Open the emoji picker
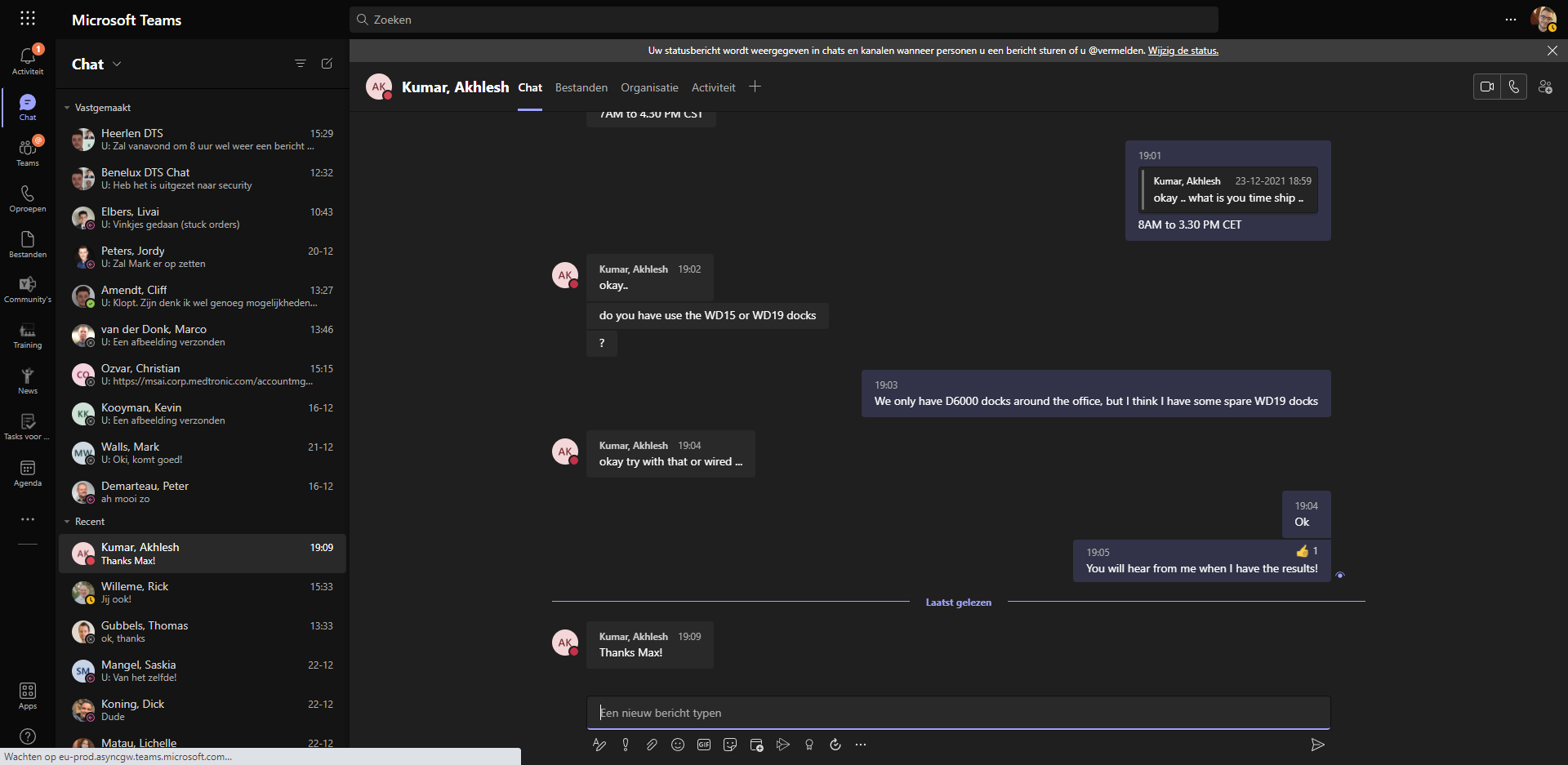Screen dimensions: 1568x765 coord(678,745)
